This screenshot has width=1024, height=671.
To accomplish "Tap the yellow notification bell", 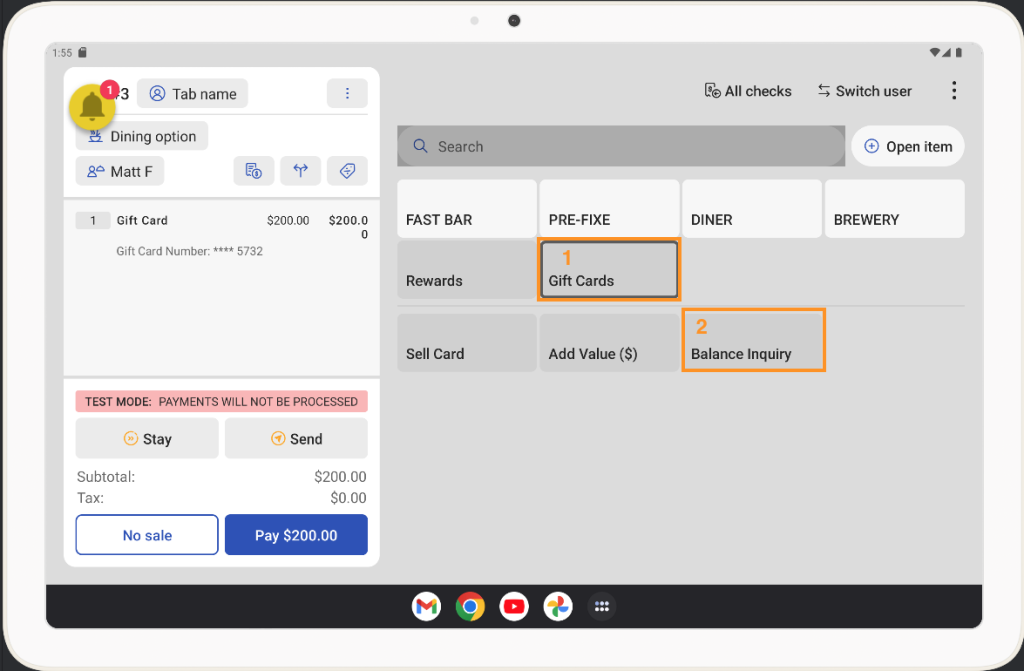I will [92, 106].
